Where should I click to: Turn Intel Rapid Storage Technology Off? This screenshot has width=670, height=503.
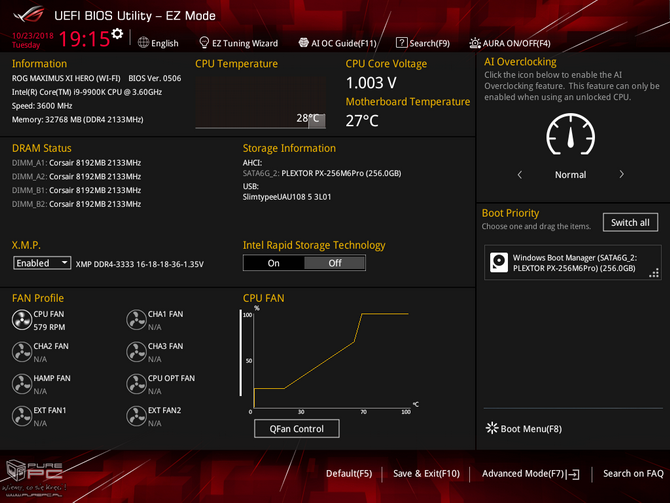point(335,263)
